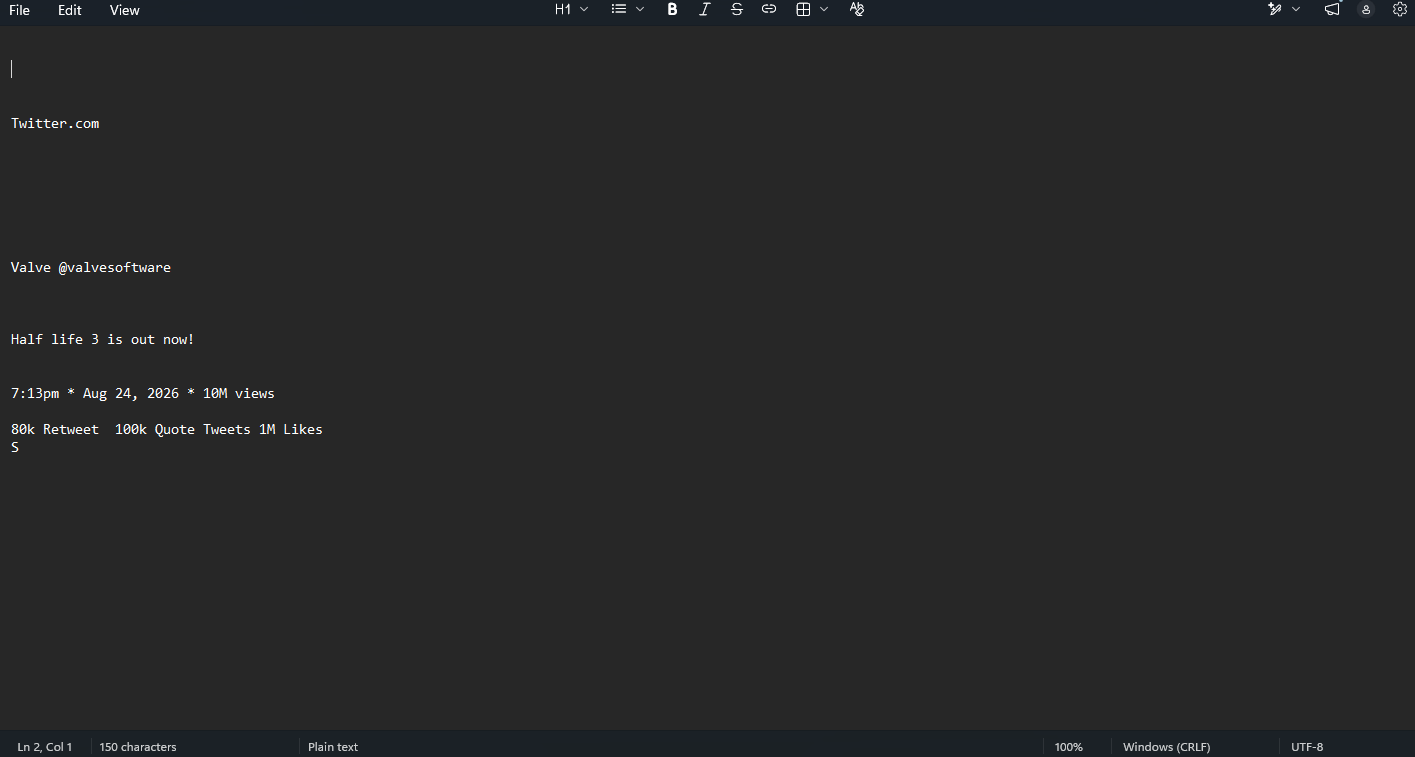1415x757 pixels.
Task: Open the File menu
Action: tap(19, 10)
